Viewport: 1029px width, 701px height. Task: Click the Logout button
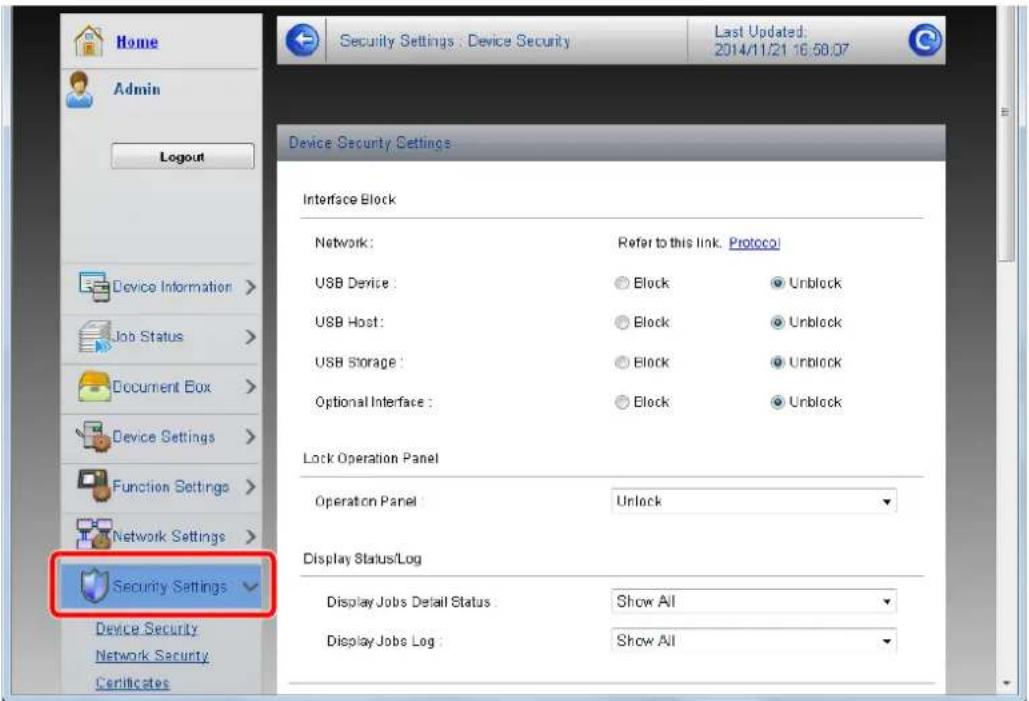(x=182, y=156)
